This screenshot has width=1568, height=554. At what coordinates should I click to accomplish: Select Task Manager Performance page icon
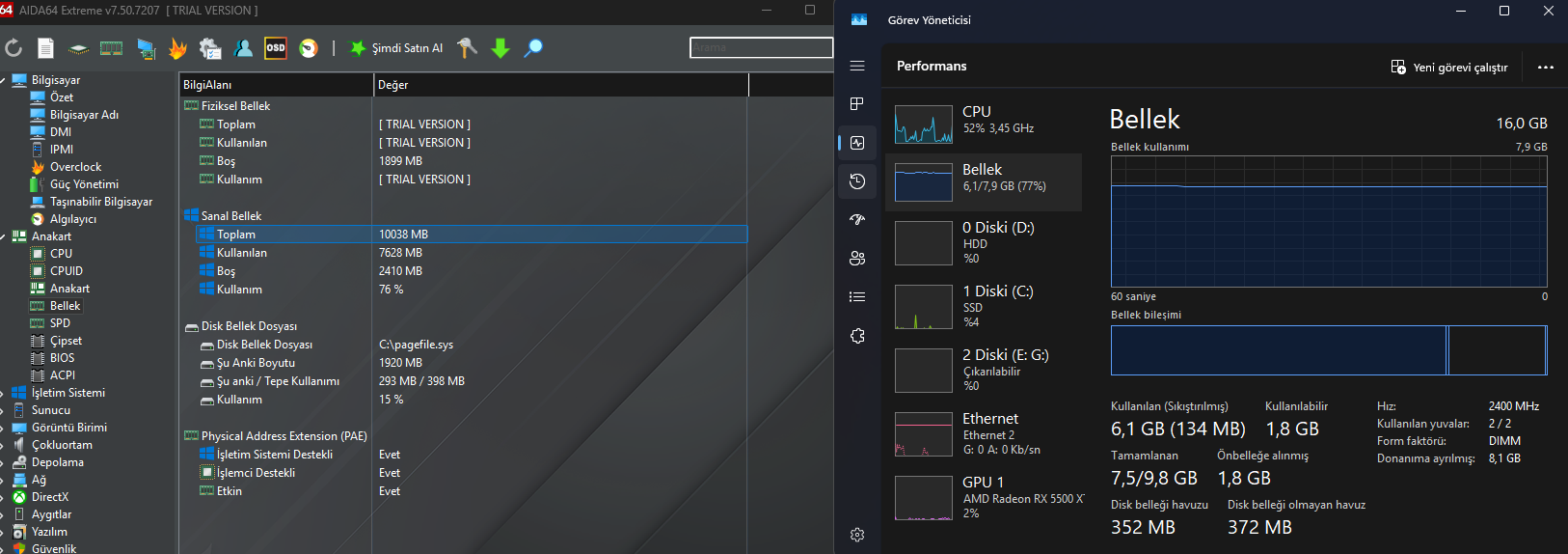click(x=857, y=143)
